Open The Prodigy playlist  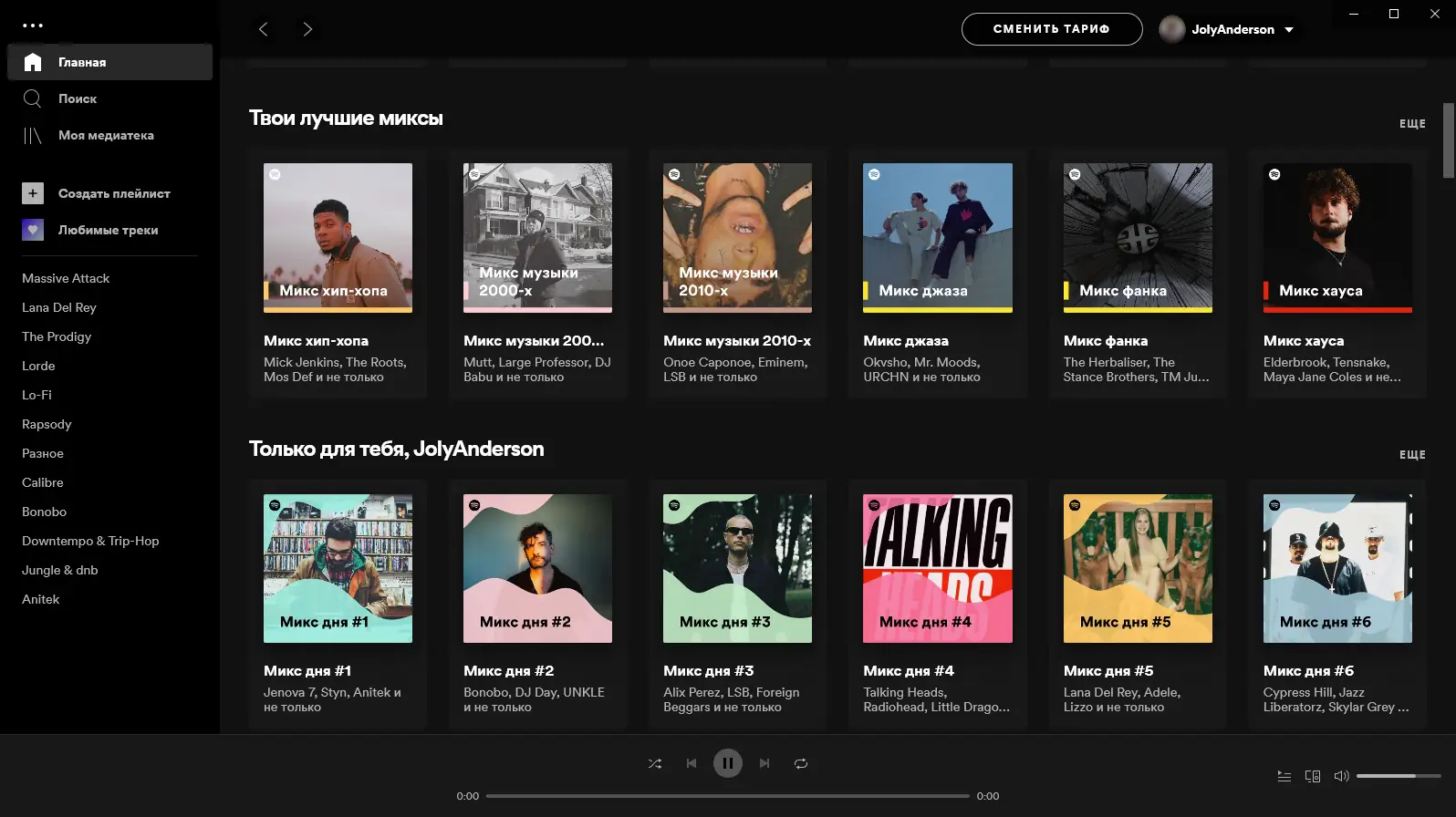(x=57, y=336)
